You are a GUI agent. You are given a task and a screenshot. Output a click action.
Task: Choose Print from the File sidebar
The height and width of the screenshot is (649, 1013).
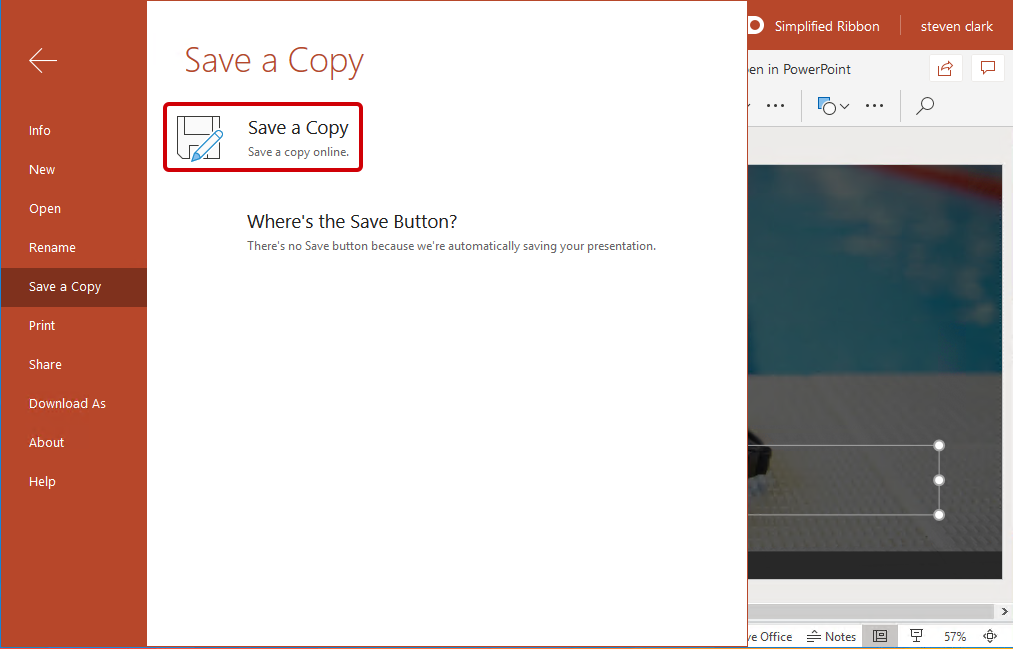(x=42, y=325)
